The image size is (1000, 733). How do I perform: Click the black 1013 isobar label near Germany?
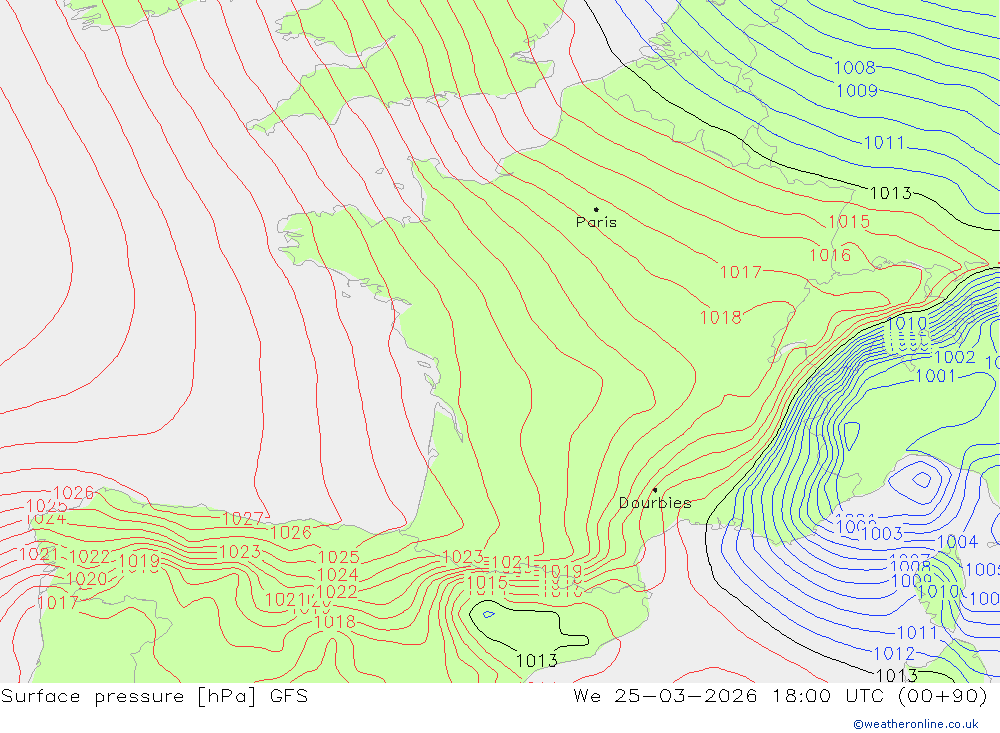click(x=890, y=193)
